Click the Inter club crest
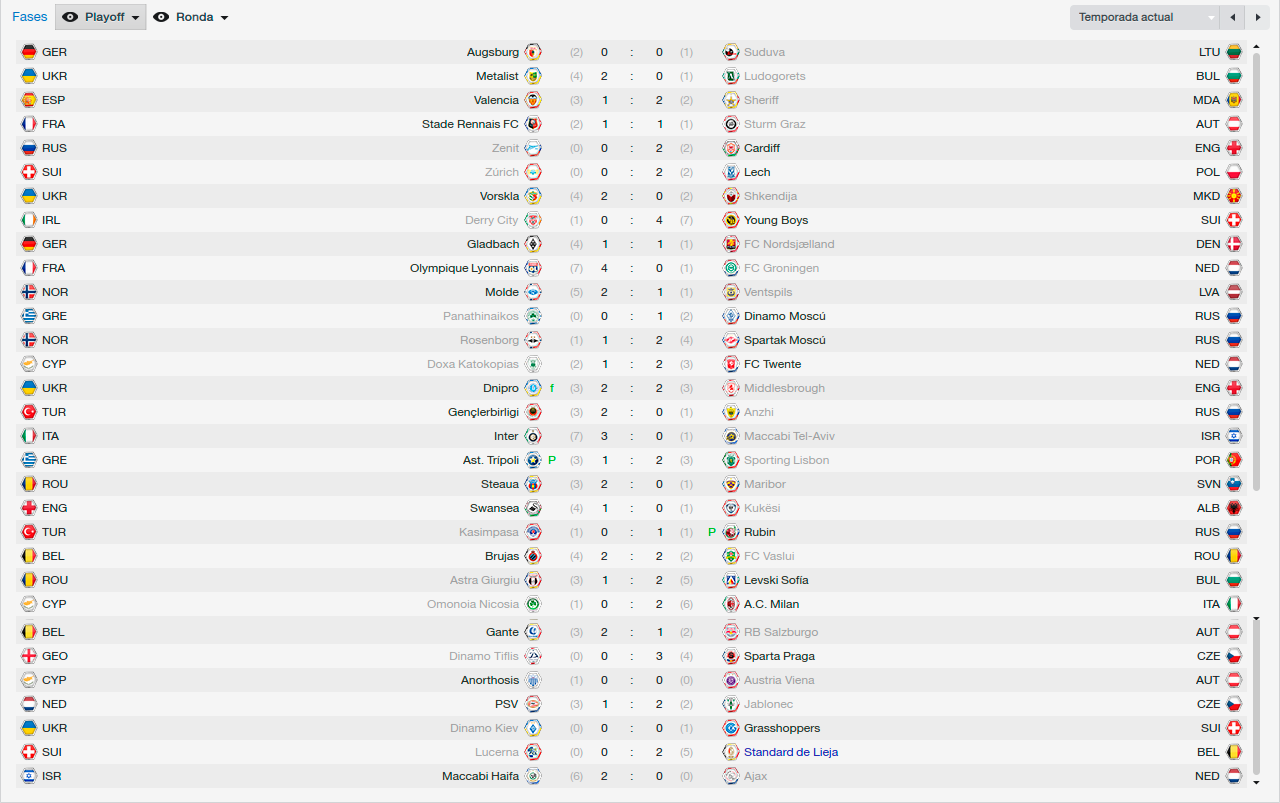This screenshot has width=1280, height=803. click(x=533, y=436)
